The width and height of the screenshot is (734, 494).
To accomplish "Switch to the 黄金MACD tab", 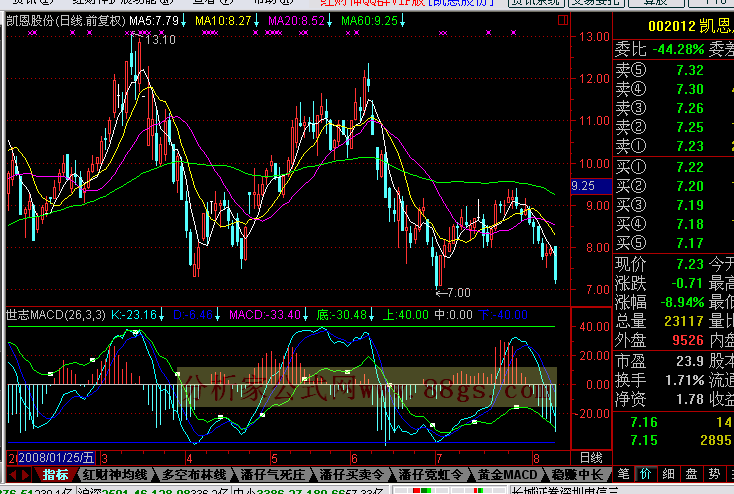I will click(x=507, y=475).
